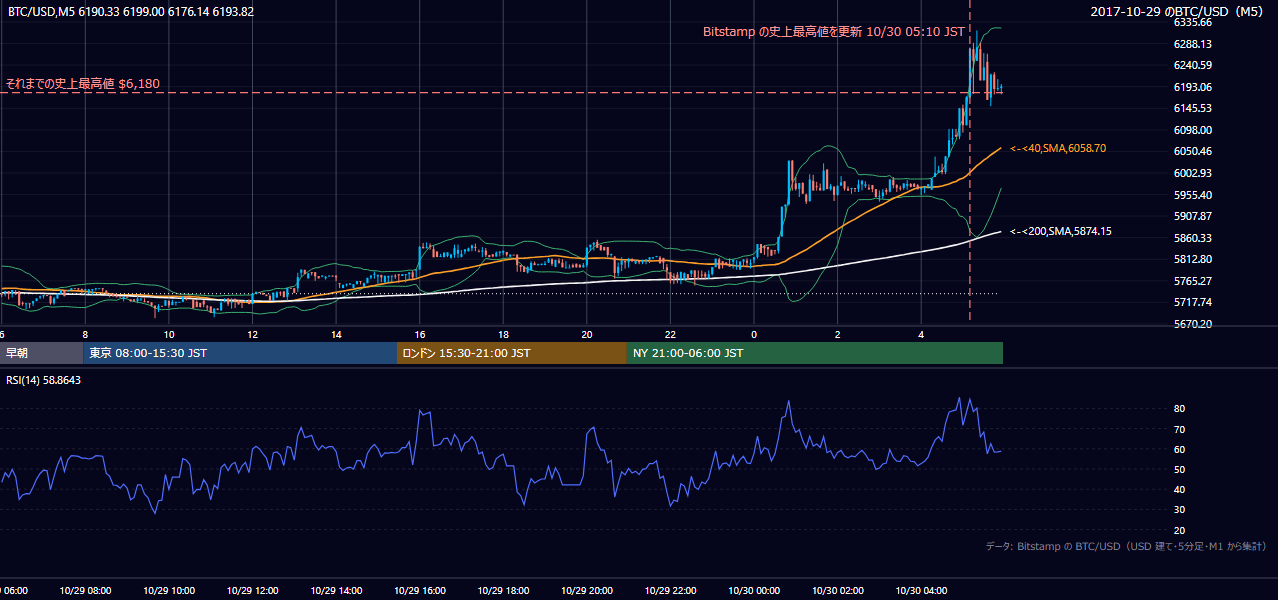Click the RSI 60 level label
The height and width of the screenshot is (600, 1278).
pos(1179,449)
